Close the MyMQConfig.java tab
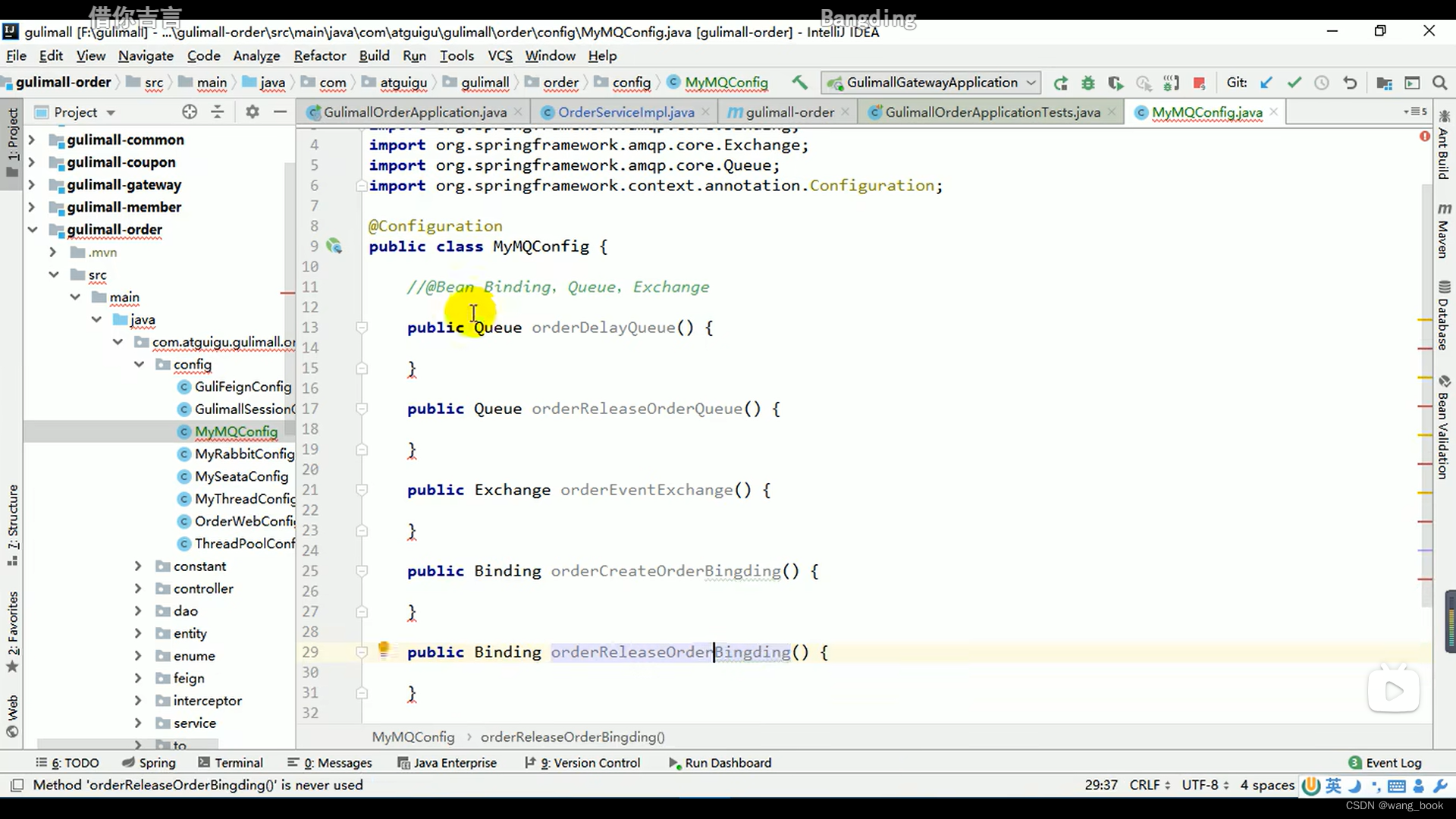This screenshot has height=819, width=1456. click(1274, 112)
